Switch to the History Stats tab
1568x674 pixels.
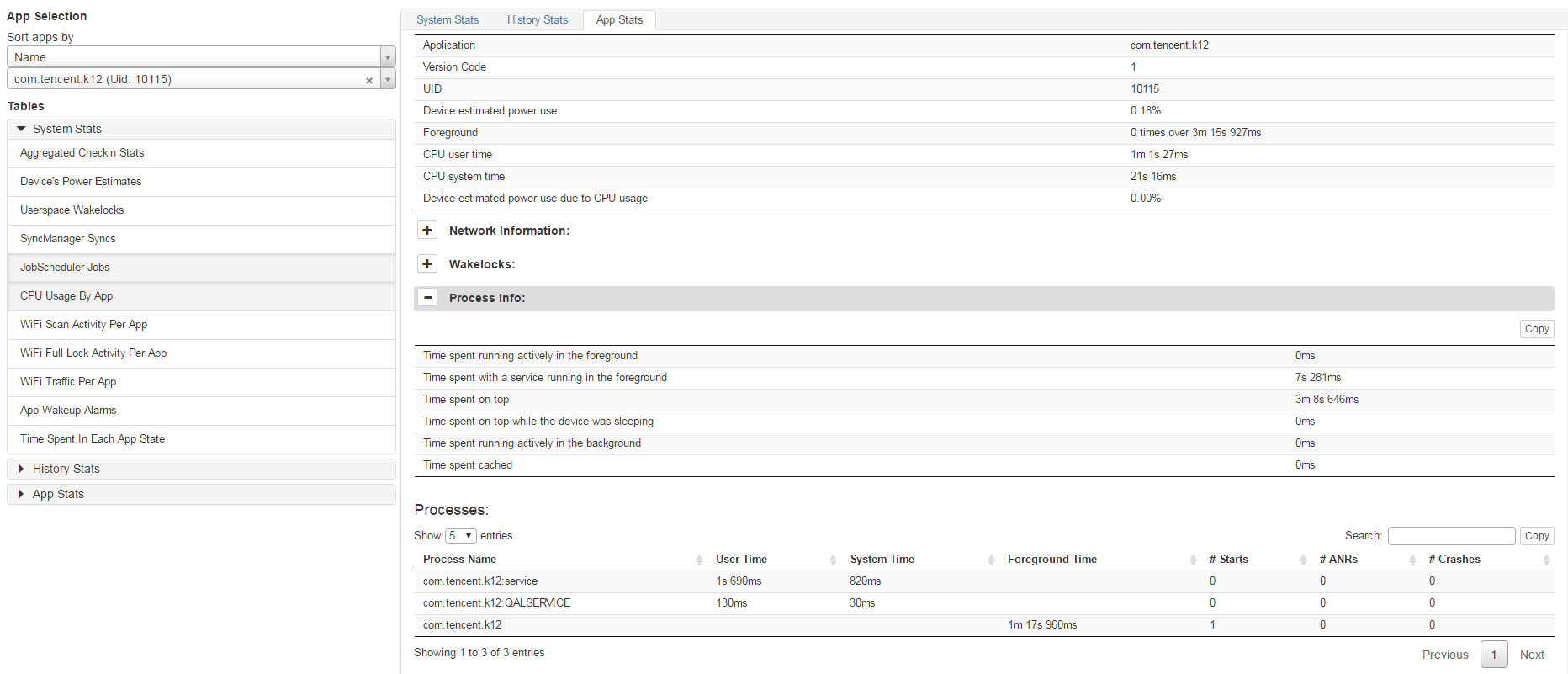(x=538, y=19)
